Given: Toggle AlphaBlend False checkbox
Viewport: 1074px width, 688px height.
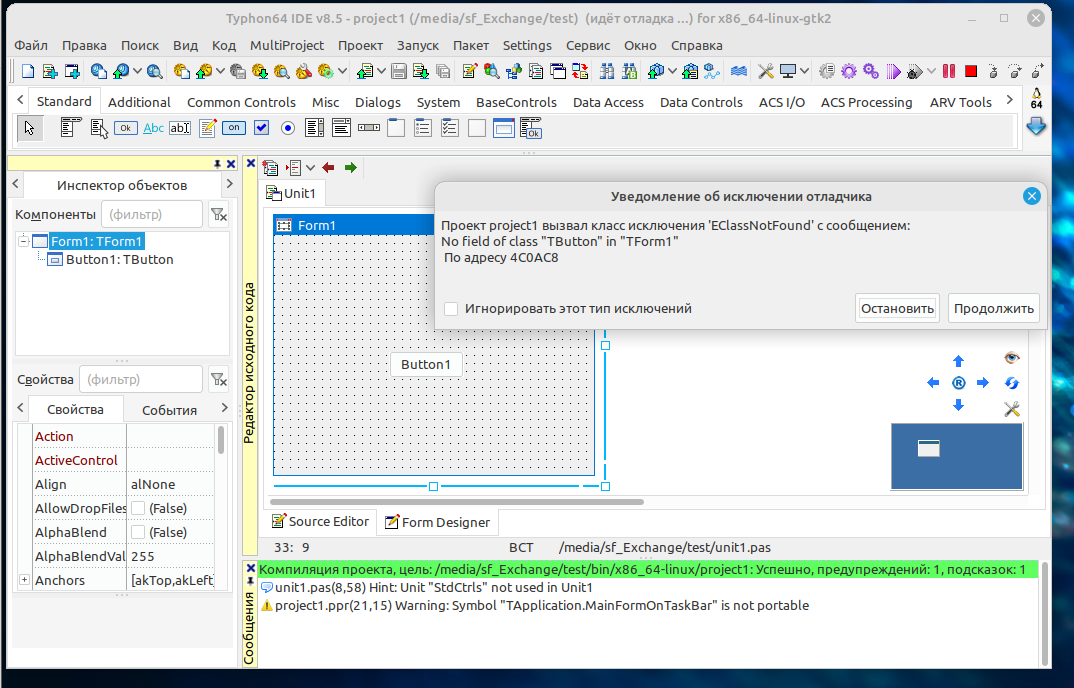Looking at the screenshot, I should (138, 532).
